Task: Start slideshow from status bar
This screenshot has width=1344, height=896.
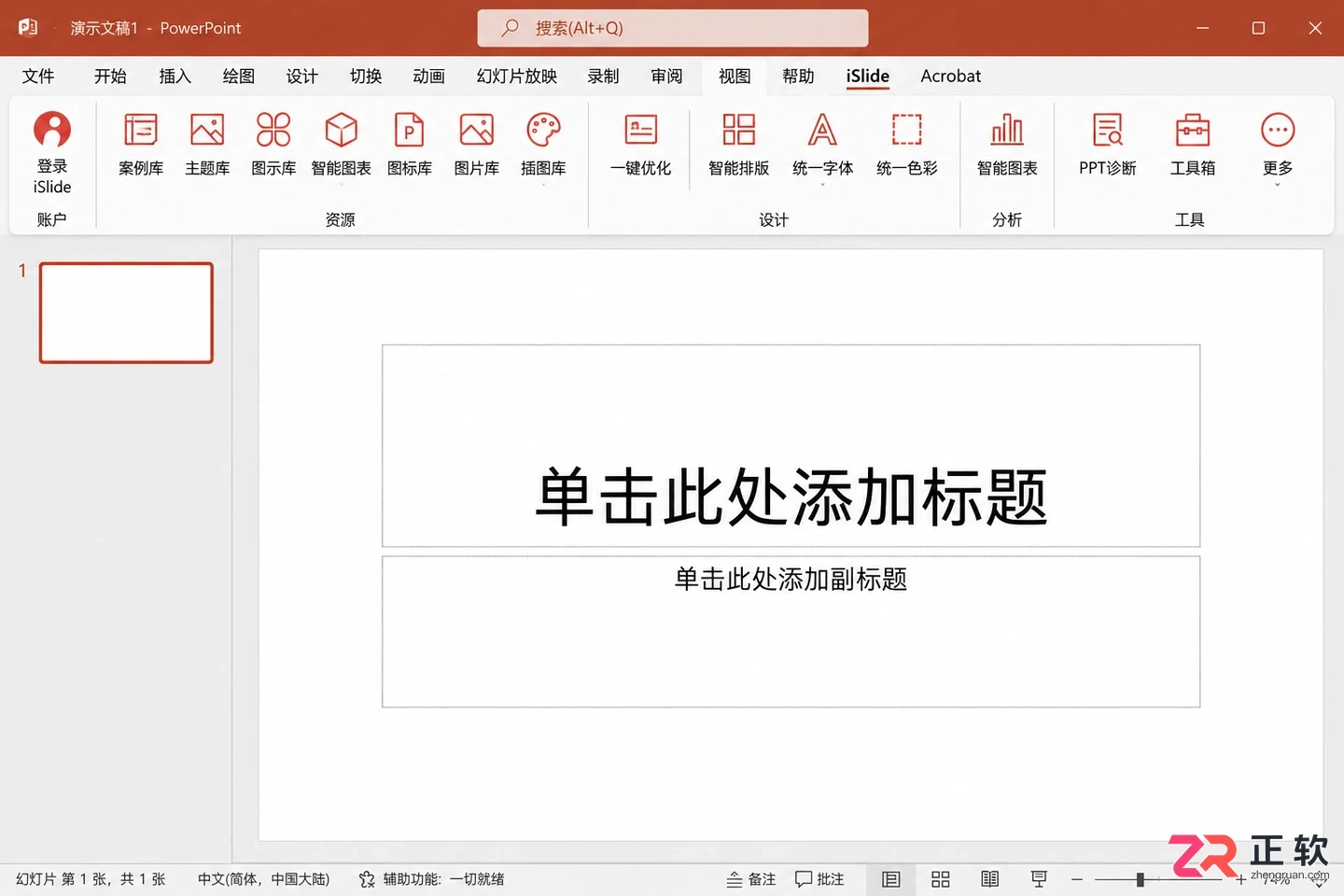Action: pyautogui.click(x=1039, y=879)
